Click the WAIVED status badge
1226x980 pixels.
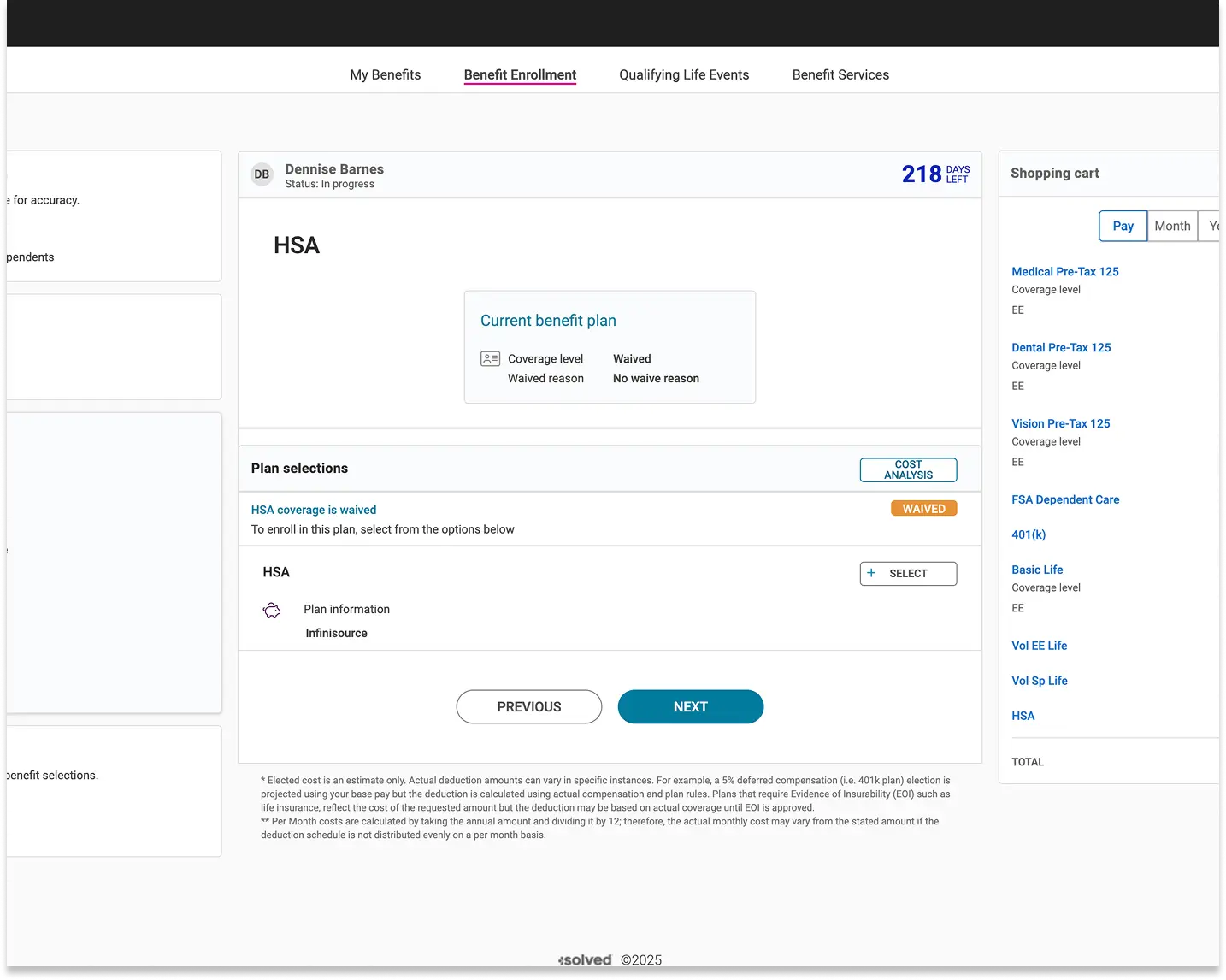click(x=923, y=507)
